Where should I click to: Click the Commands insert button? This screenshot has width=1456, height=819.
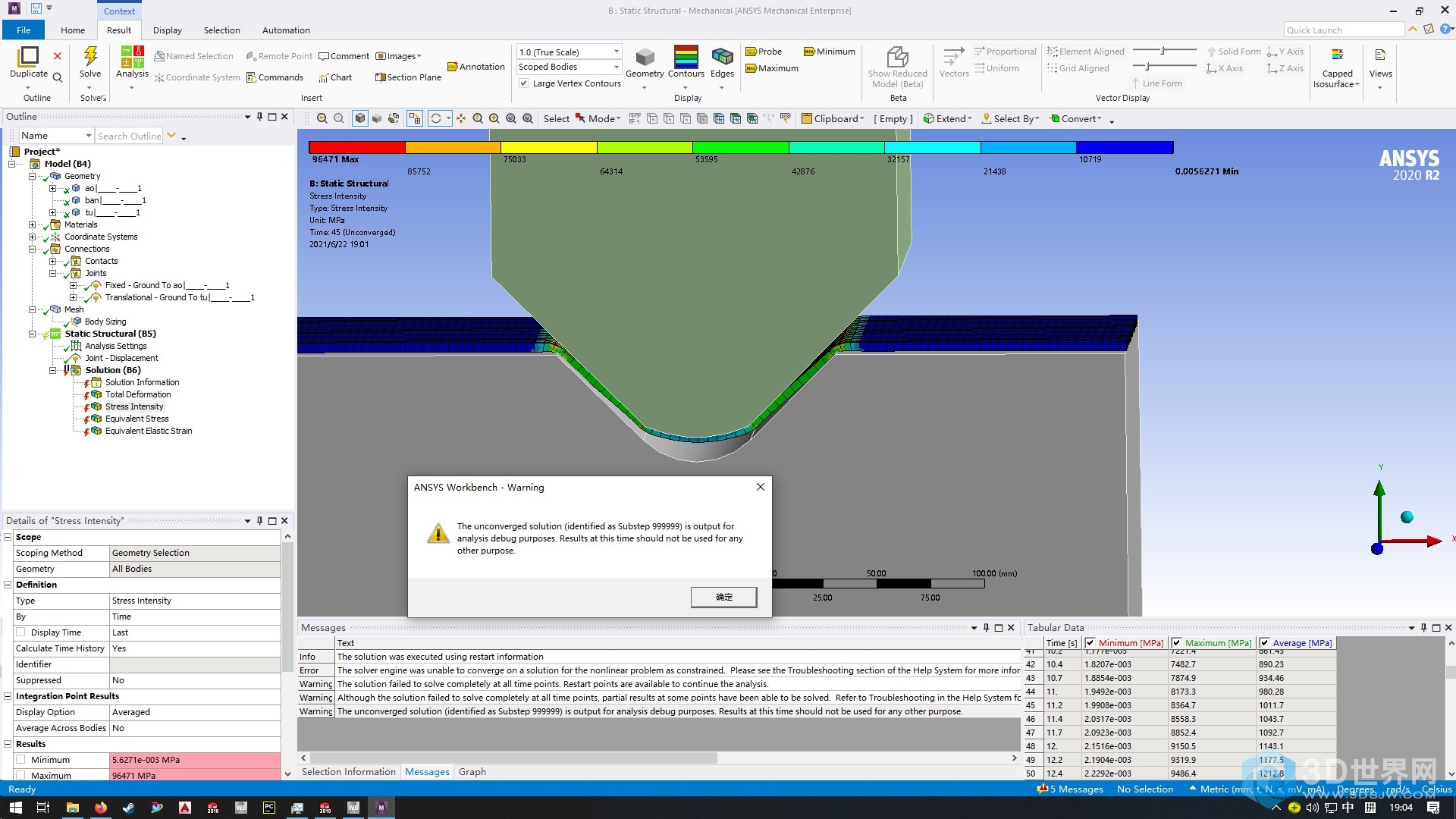tap(275, 77)
